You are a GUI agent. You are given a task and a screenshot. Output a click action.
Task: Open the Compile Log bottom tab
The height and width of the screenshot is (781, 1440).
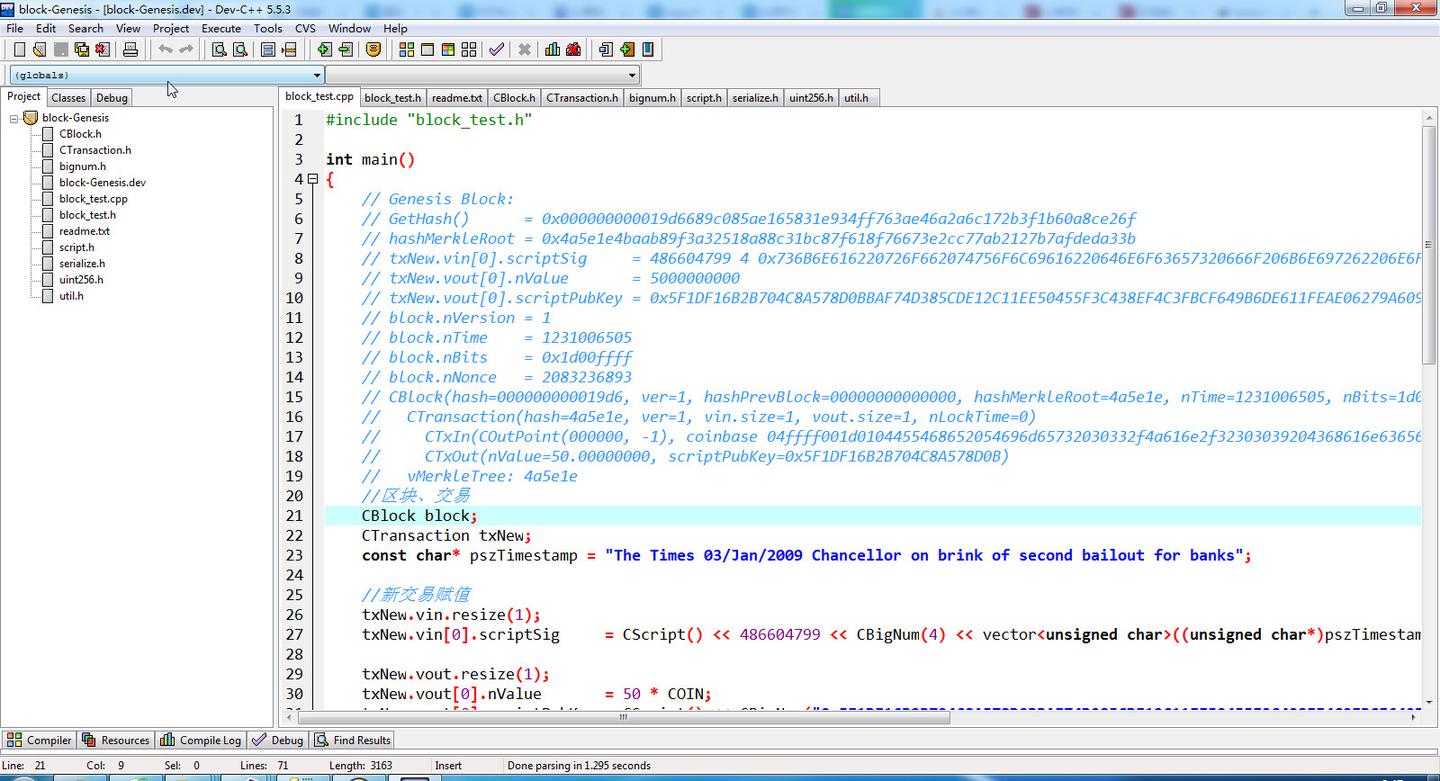tap(201, 740)
